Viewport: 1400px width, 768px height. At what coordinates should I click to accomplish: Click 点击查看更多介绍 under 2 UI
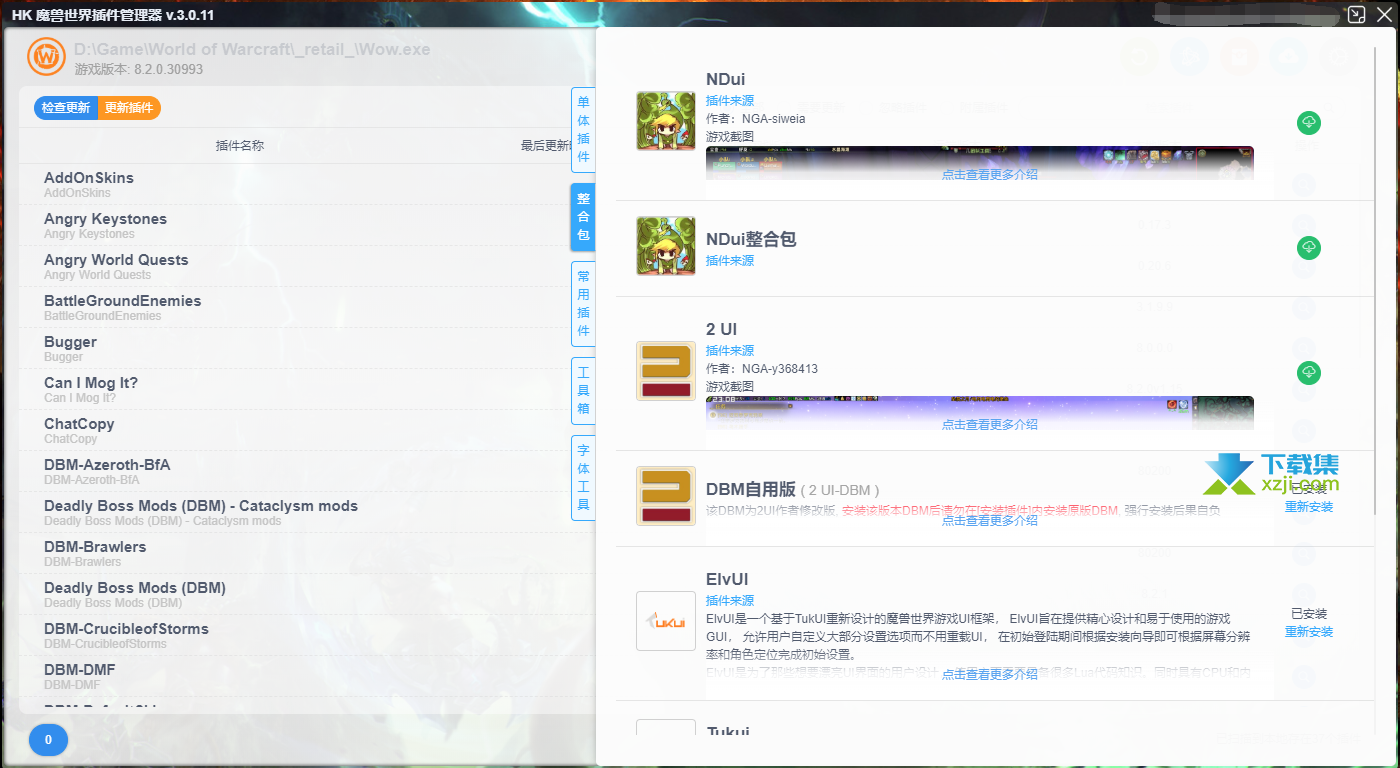(x=989, y=424)
